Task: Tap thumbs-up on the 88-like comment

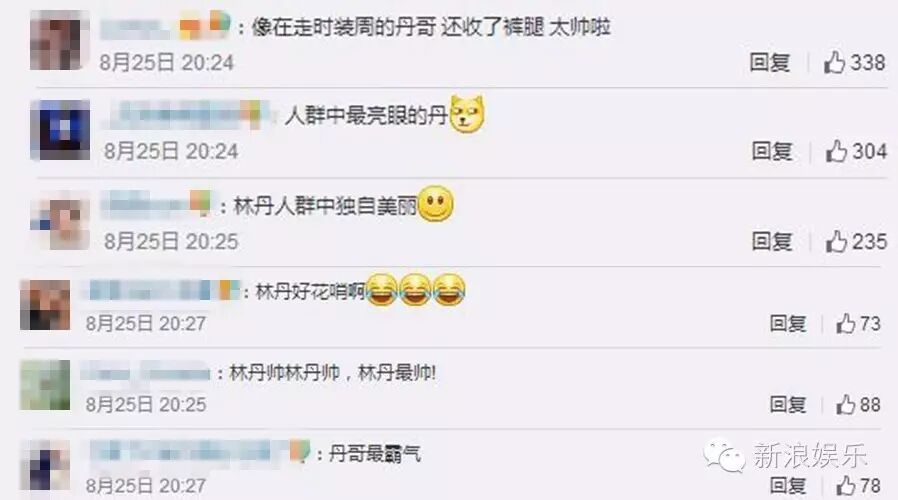Action: 845,404
